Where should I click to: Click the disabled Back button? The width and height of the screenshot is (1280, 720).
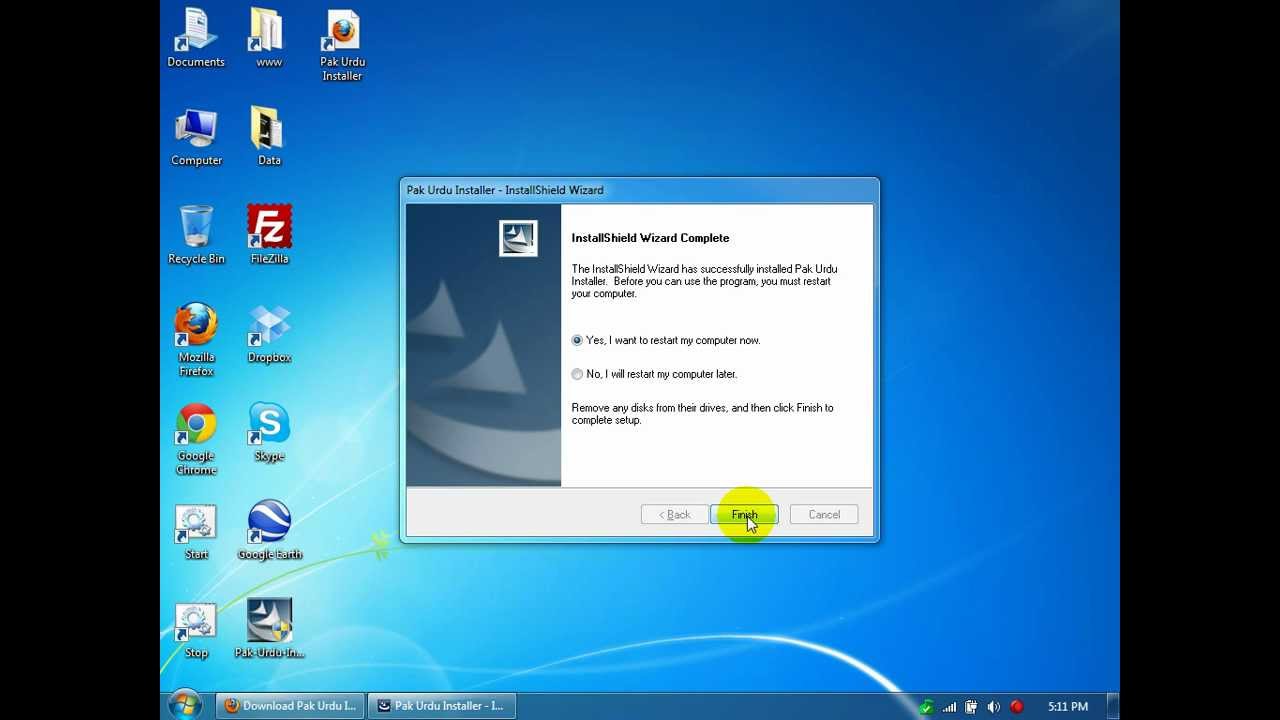(x=674, y=515)
